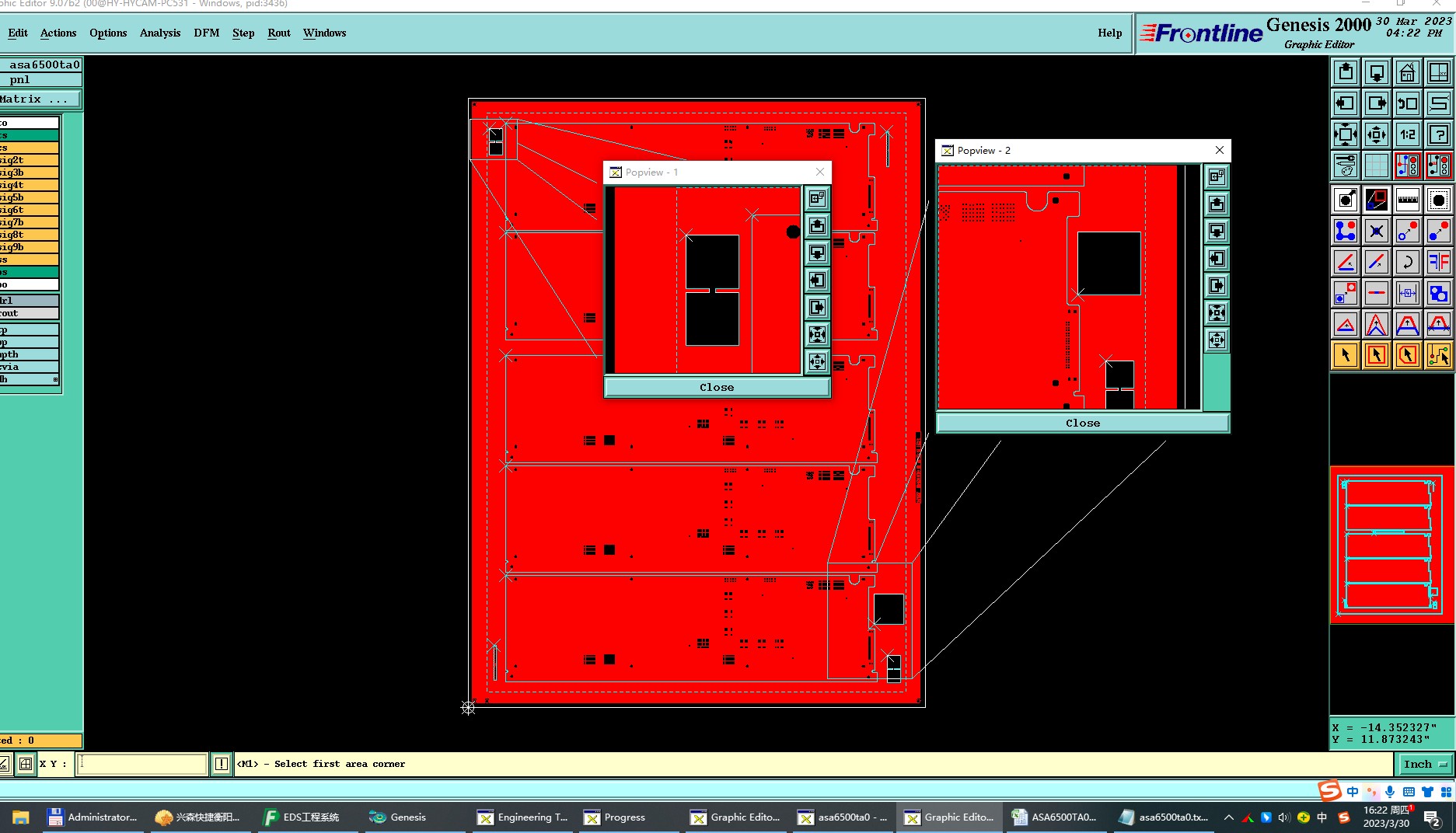Select the net route selection tool
The width and height of the screenshot is (1456, 833).
point(1438,355)
